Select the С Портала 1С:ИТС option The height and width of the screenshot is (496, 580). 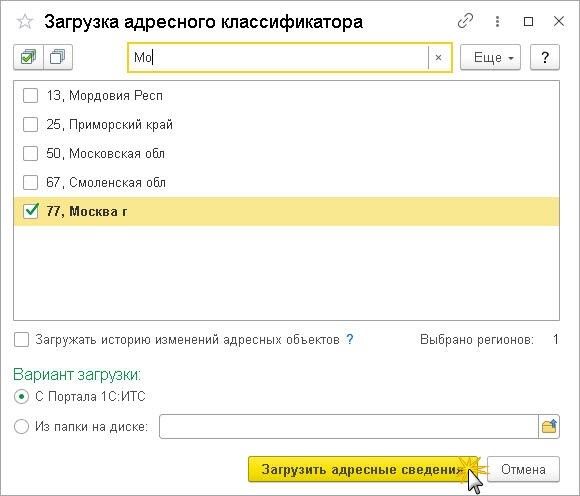tap(21, 397)
